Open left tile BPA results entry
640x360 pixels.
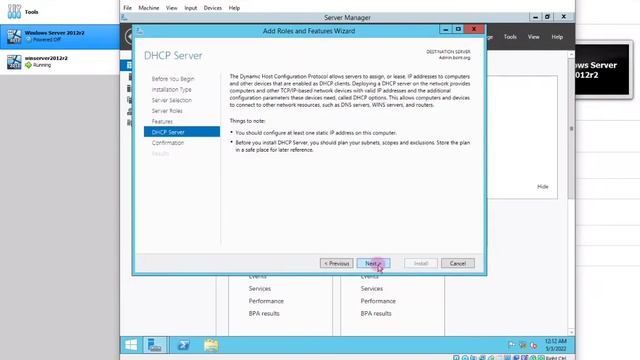pos(264,313)
